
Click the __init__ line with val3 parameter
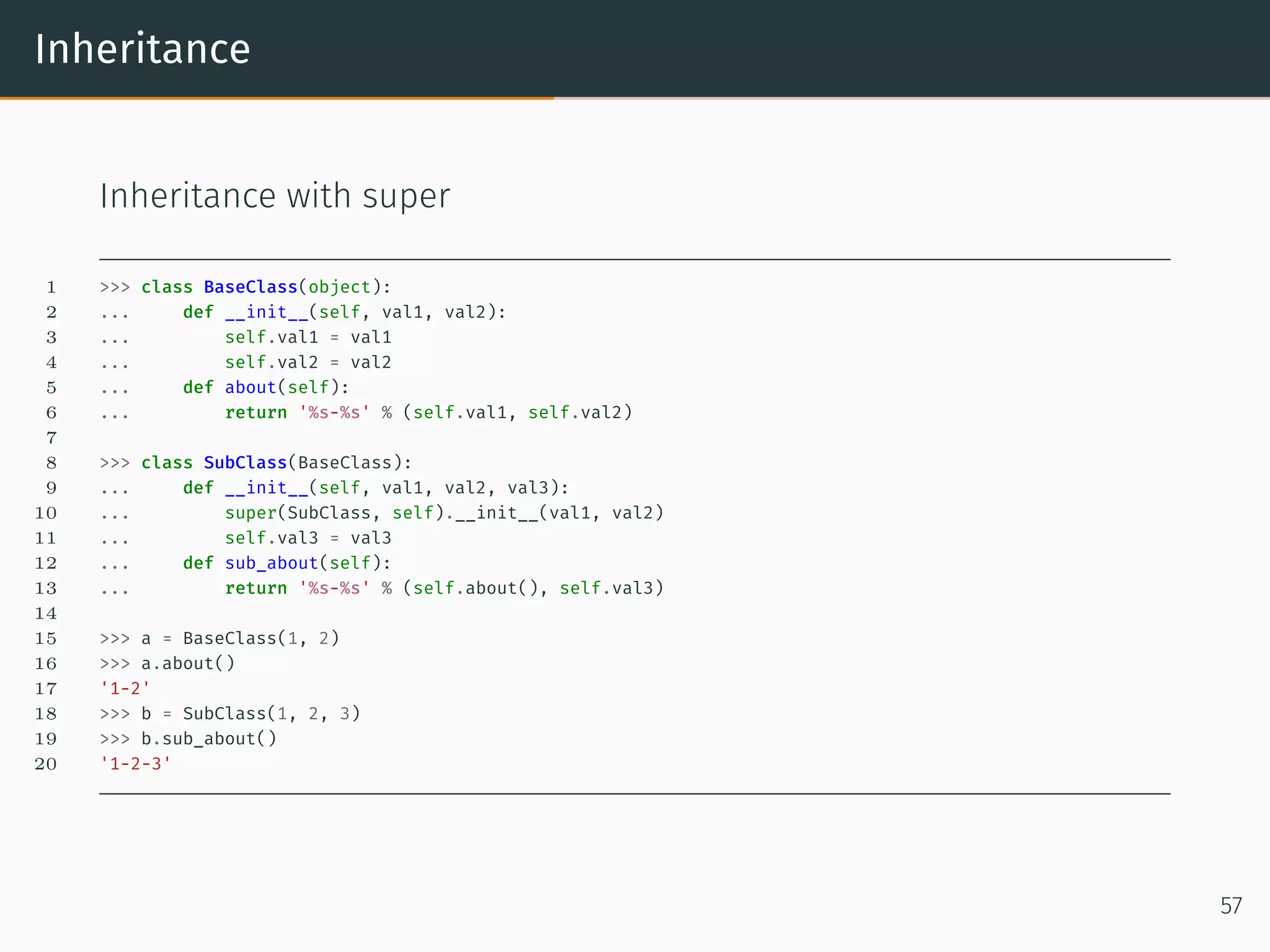[x=334, y=488]
